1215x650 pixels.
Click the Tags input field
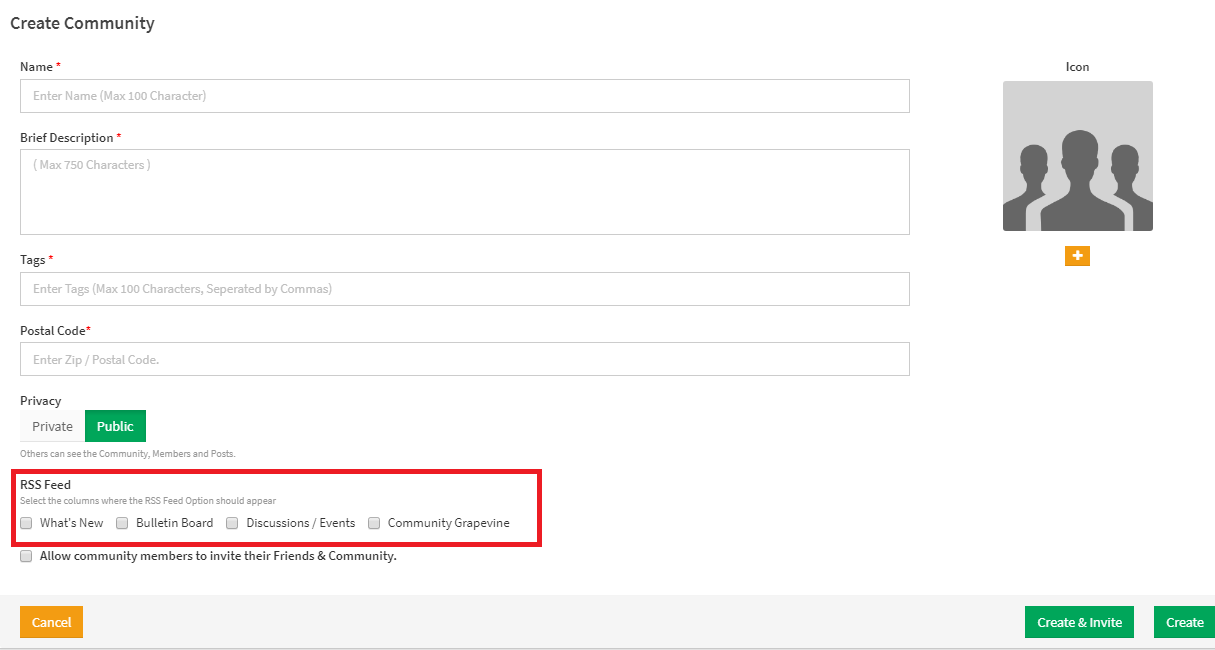[x=465, y=289]
